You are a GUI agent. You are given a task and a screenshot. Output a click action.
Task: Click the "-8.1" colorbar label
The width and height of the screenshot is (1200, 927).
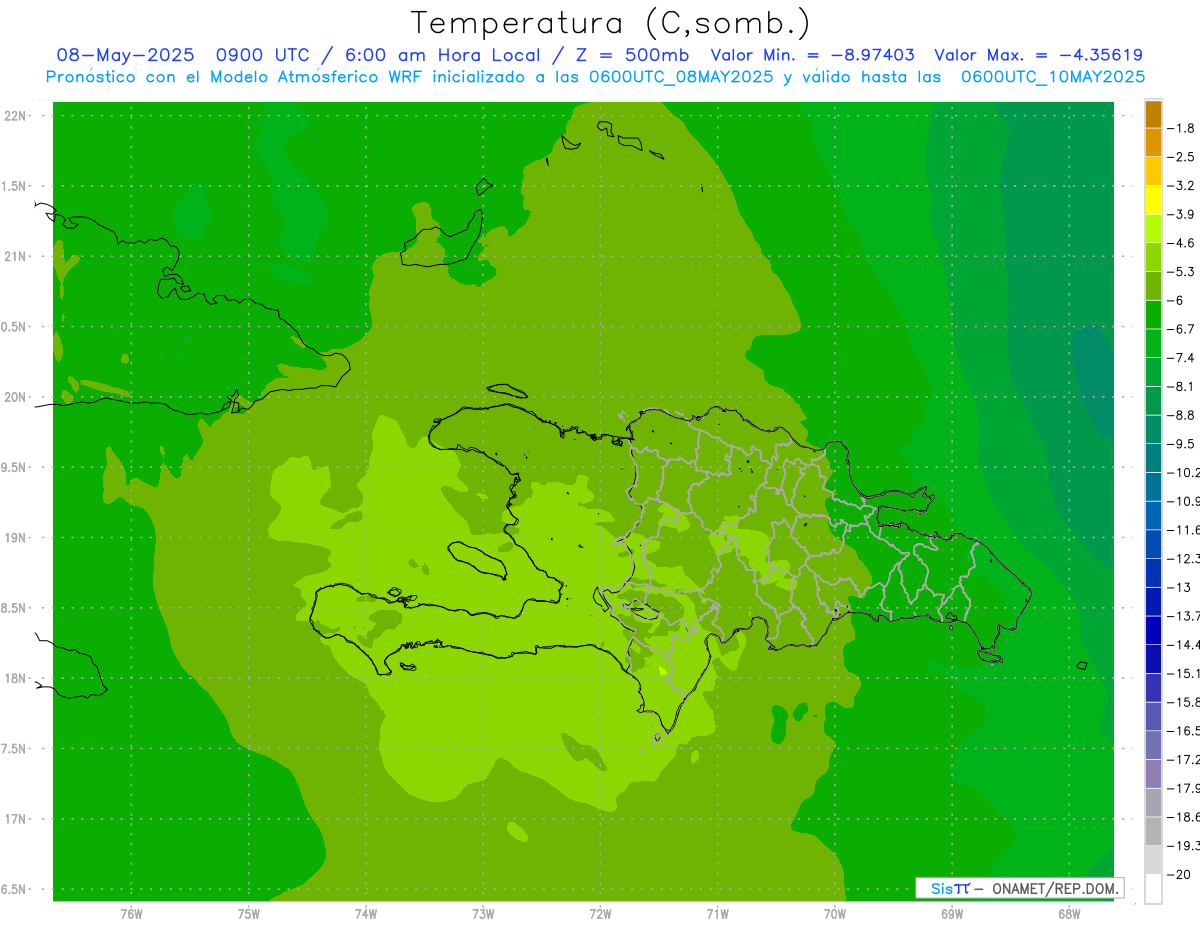click(1182, 386)
